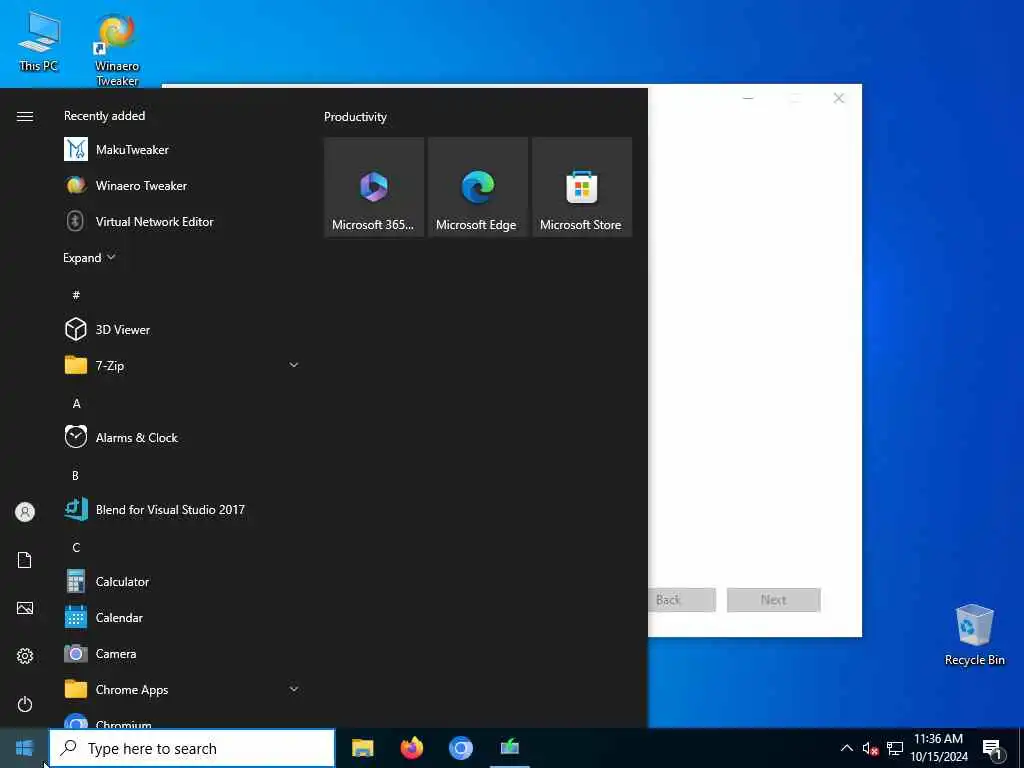Click the '#' letter group header
This screenshot has width=1024, height=768.
[76, 295]
